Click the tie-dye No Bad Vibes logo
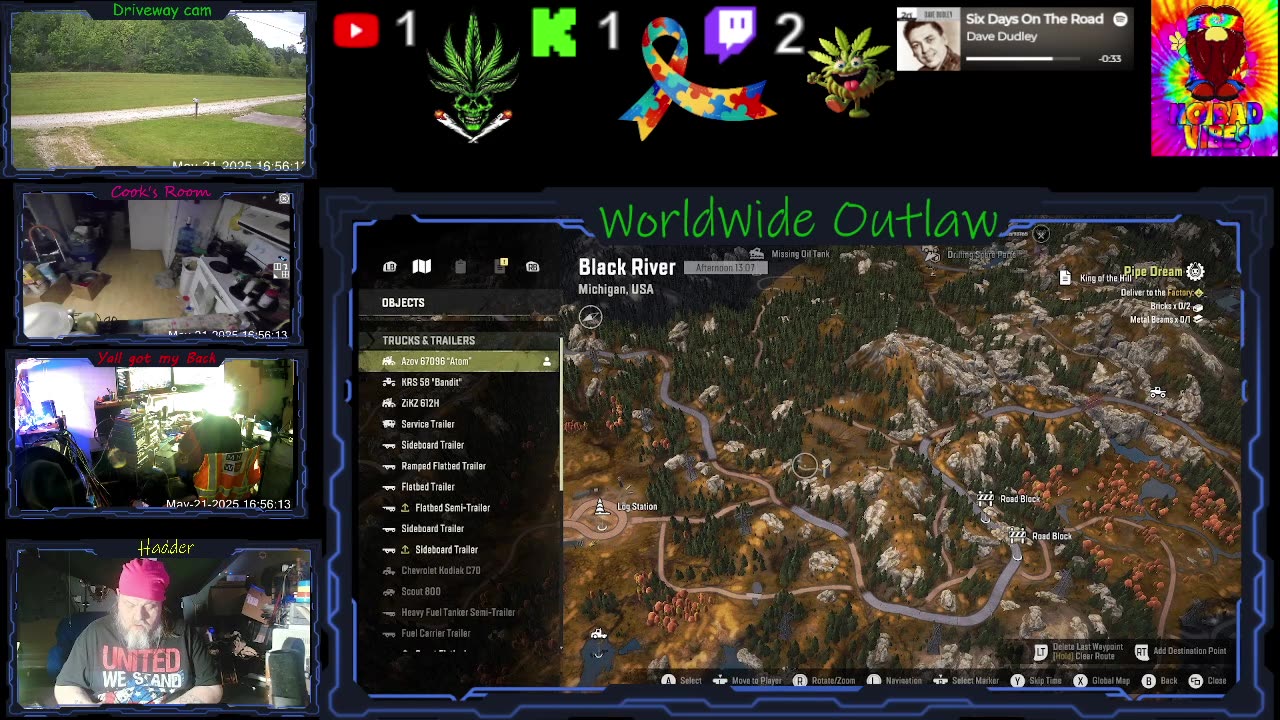This screenshot has height=720, width=1280. pos(1214,78)
